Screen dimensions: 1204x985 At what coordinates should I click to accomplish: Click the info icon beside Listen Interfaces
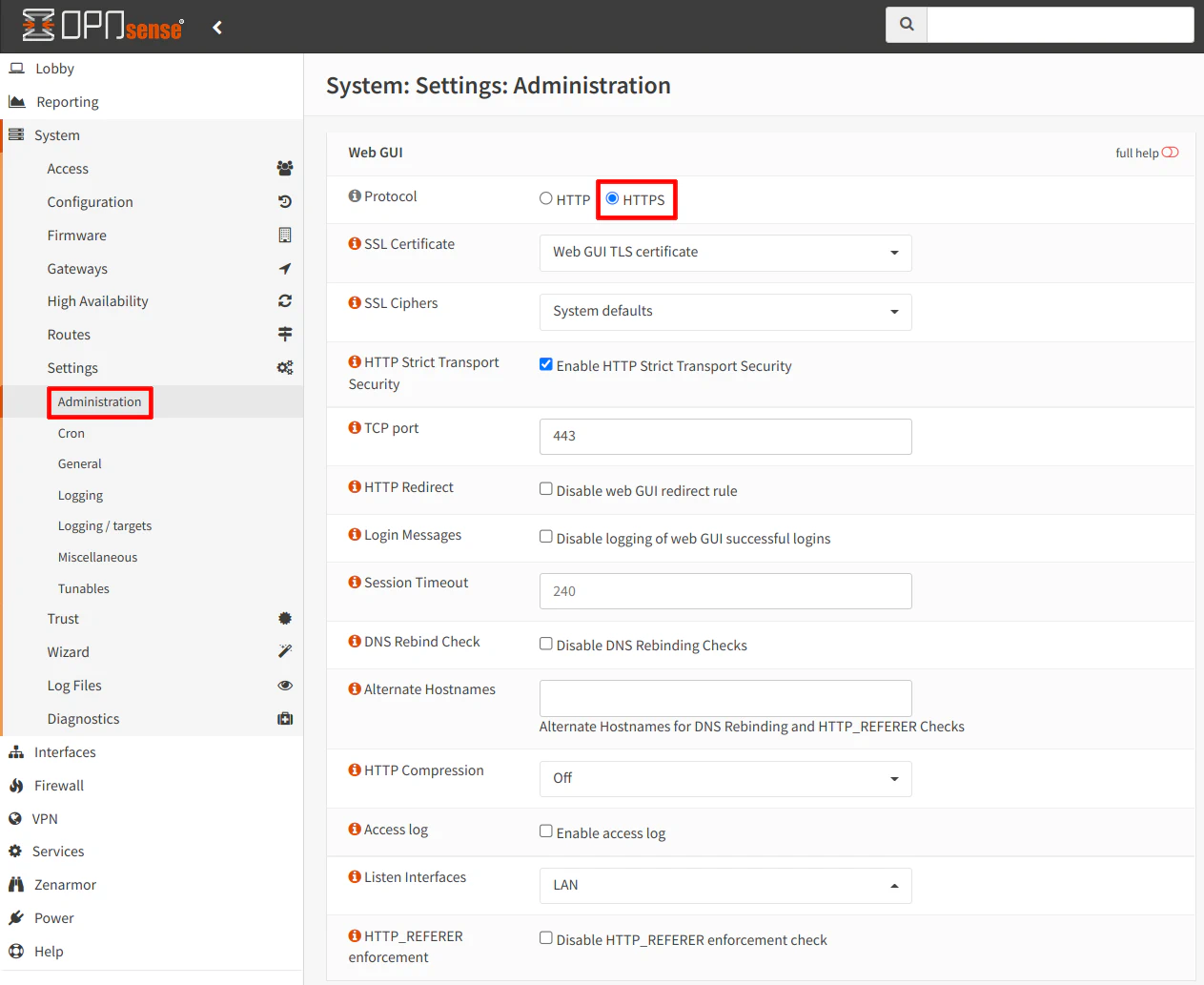355,877
